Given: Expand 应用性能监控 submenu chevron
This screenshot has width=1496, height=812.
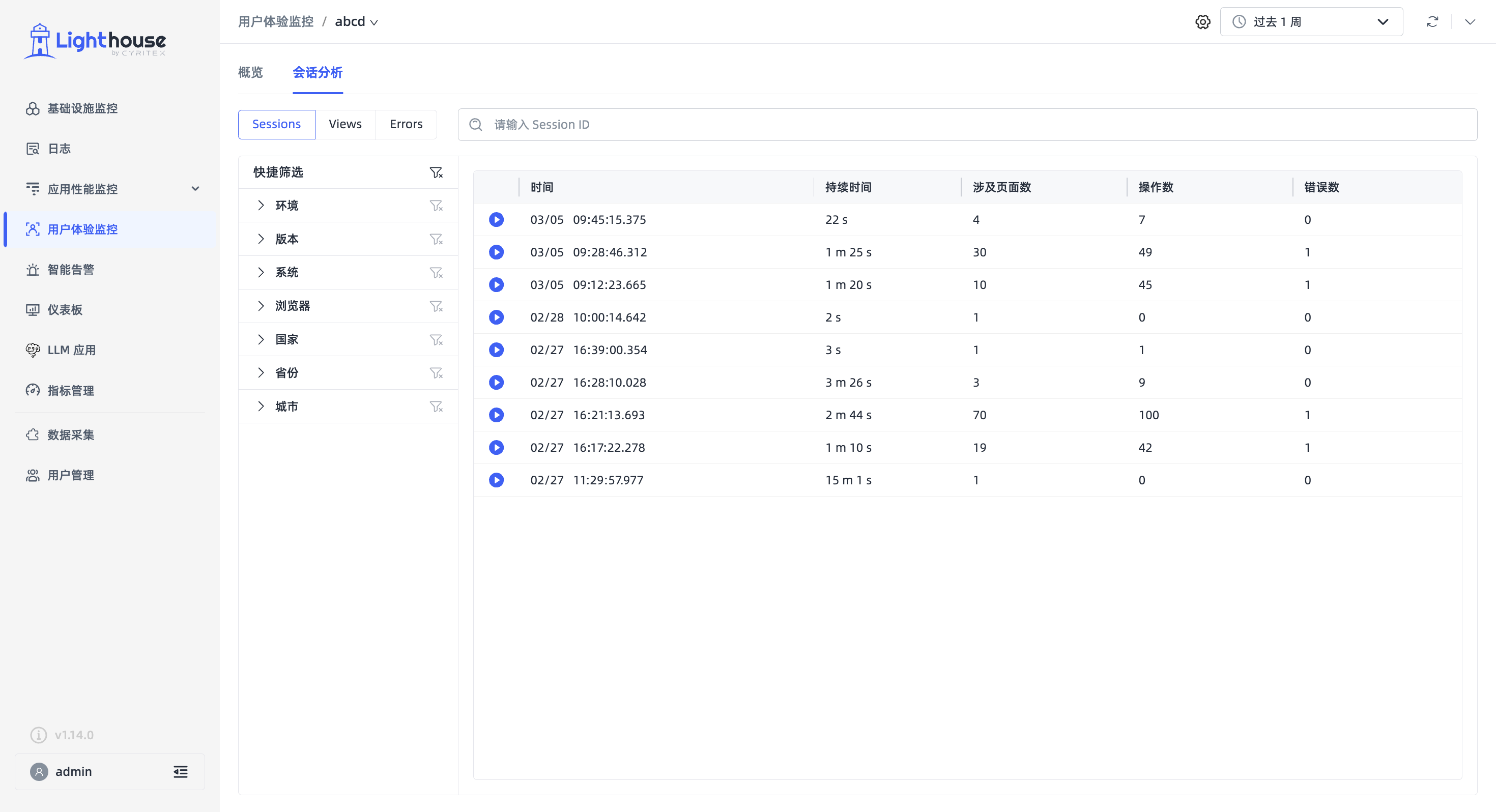Looking at the screenshot, I should click(x=196, y=189).
